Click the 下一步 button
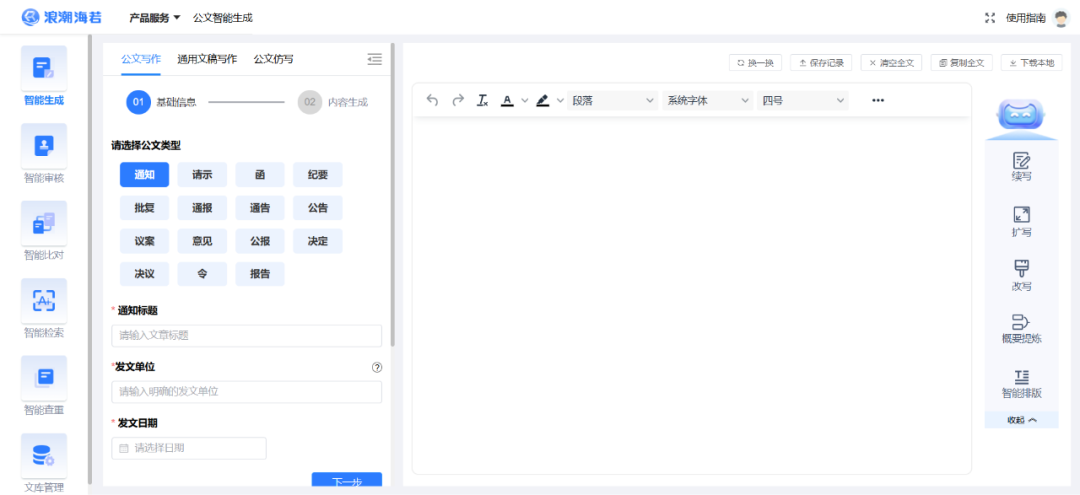 pos(346,481)
